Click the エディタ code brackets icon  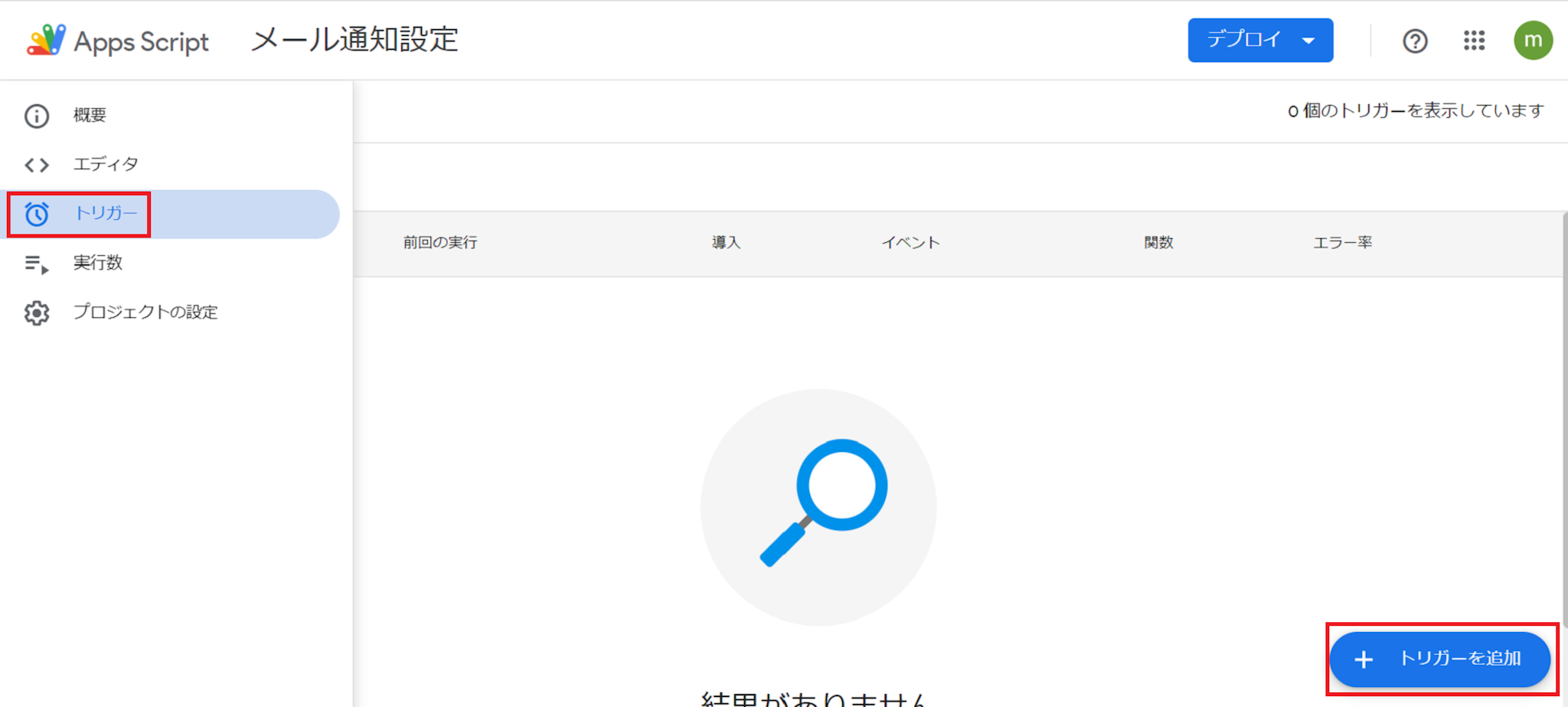[x=37, y=165]
